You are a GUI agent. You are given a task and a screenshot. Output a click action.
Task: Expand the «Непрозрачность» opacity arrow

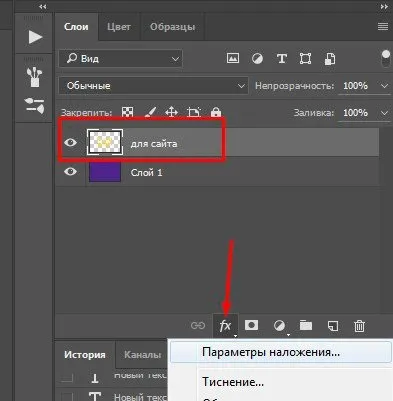(384, 86)
